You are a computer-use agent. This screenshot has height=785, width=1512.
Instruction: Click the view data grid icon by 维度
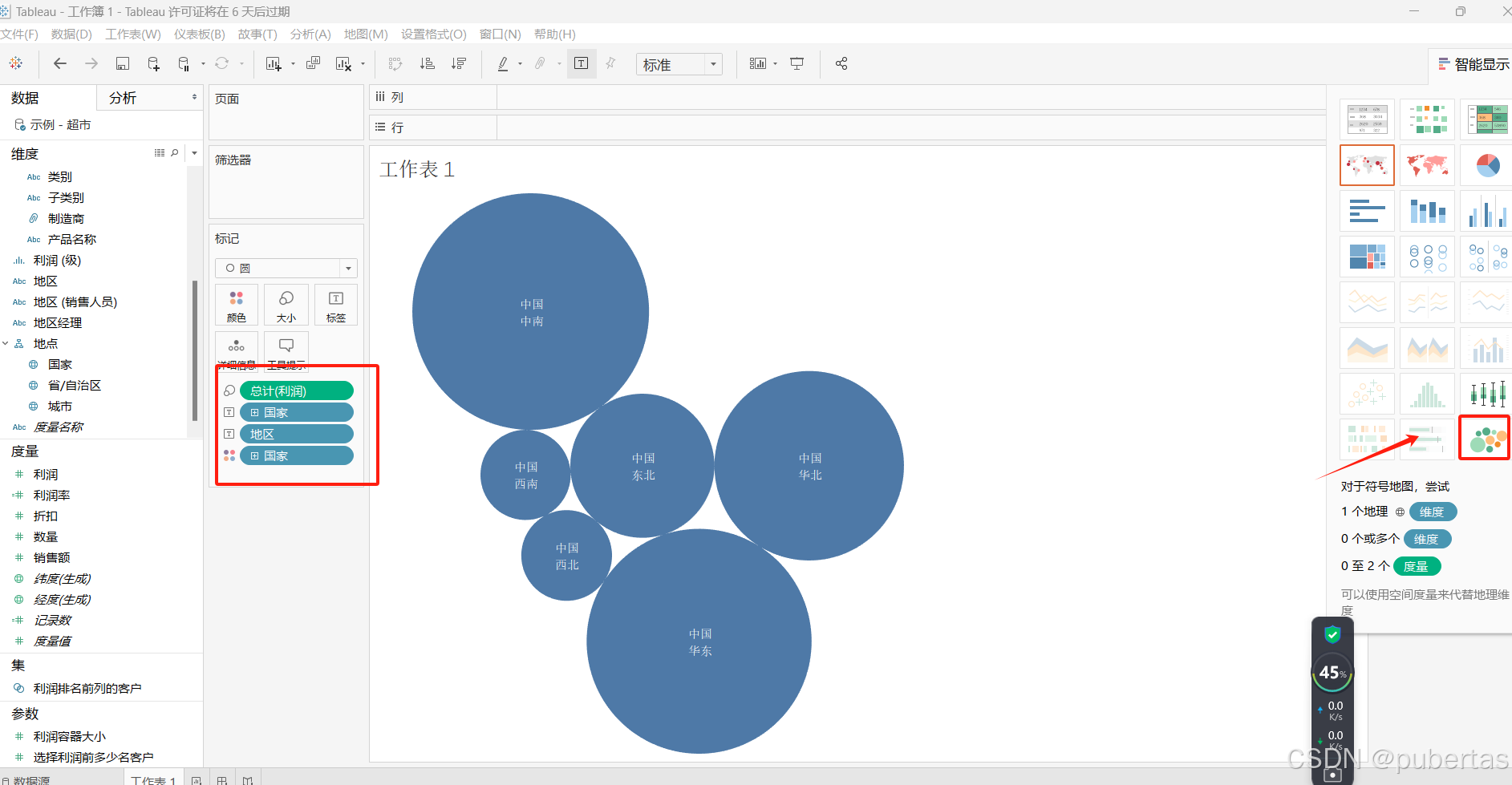point(160,152)
